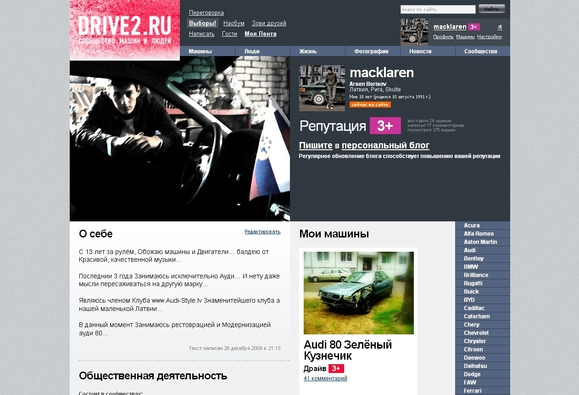The width and height of the screenshot is (579, 395).
Task: Select BMW in the car brands list
Action: pos(471,267)
